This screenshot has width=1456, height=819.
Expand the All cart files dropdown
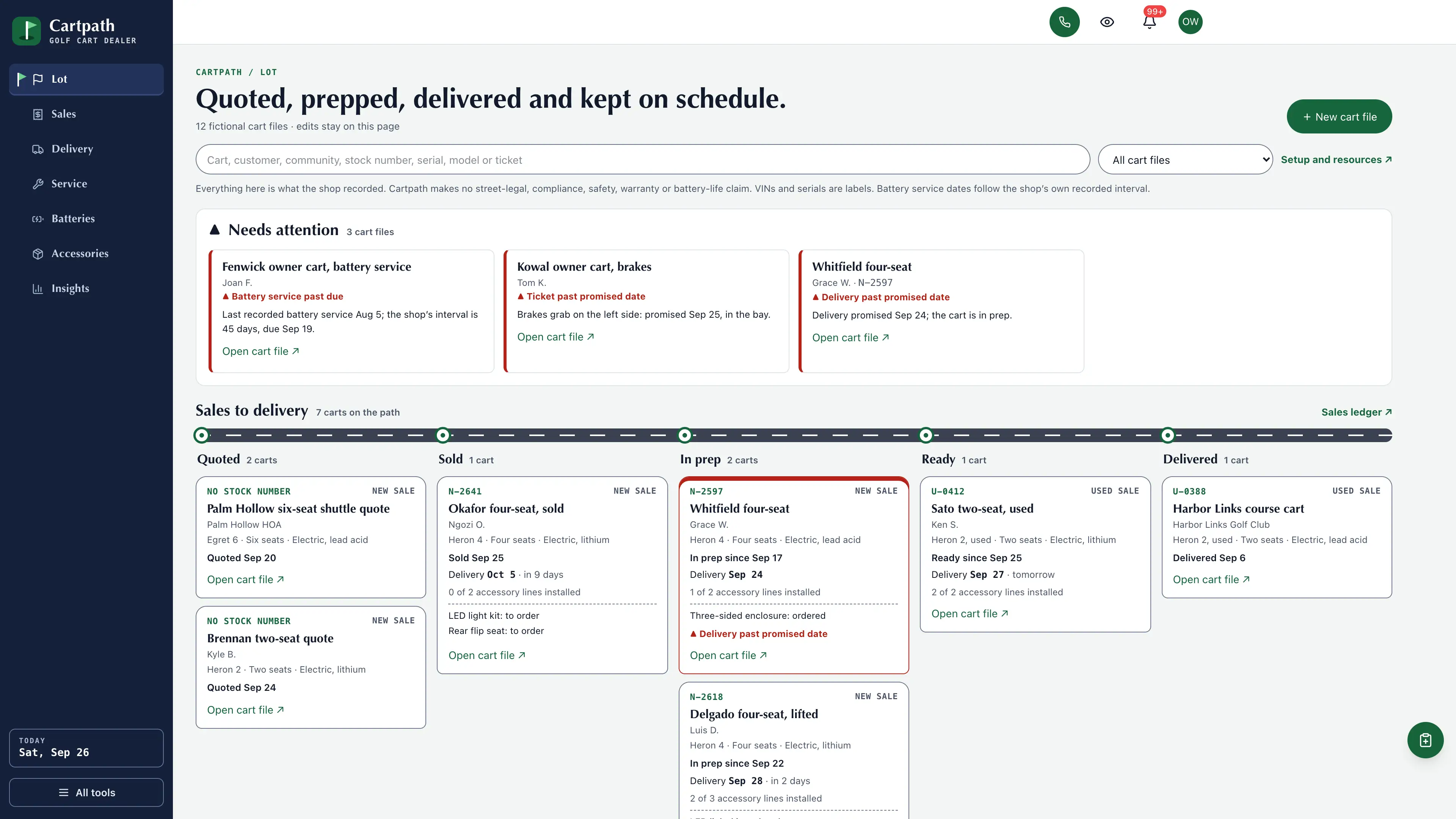1185,159
